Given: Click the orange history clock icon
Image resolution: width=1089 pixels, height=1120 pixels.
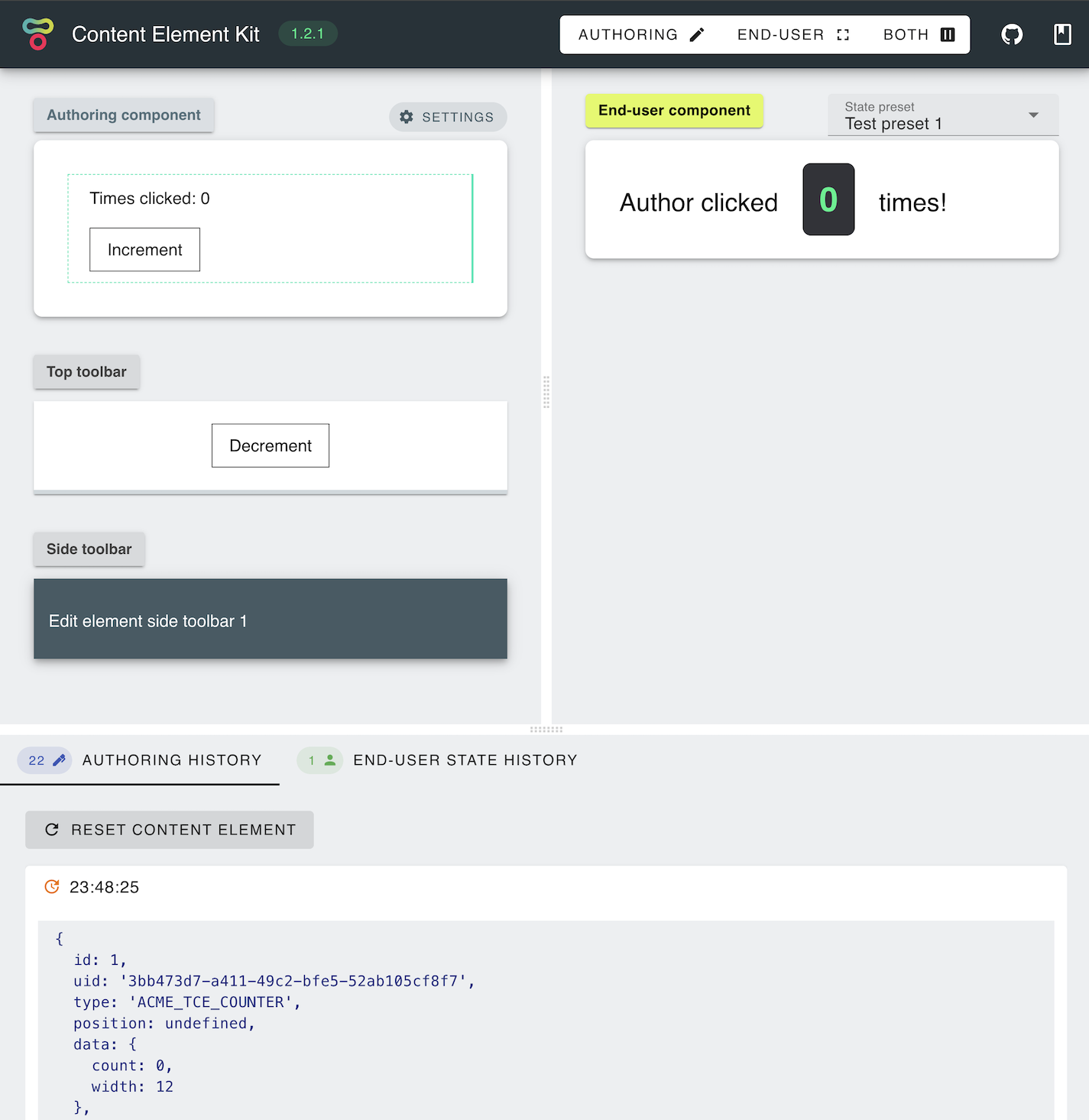Looking at the screenshot, I should tap(52, 886).
